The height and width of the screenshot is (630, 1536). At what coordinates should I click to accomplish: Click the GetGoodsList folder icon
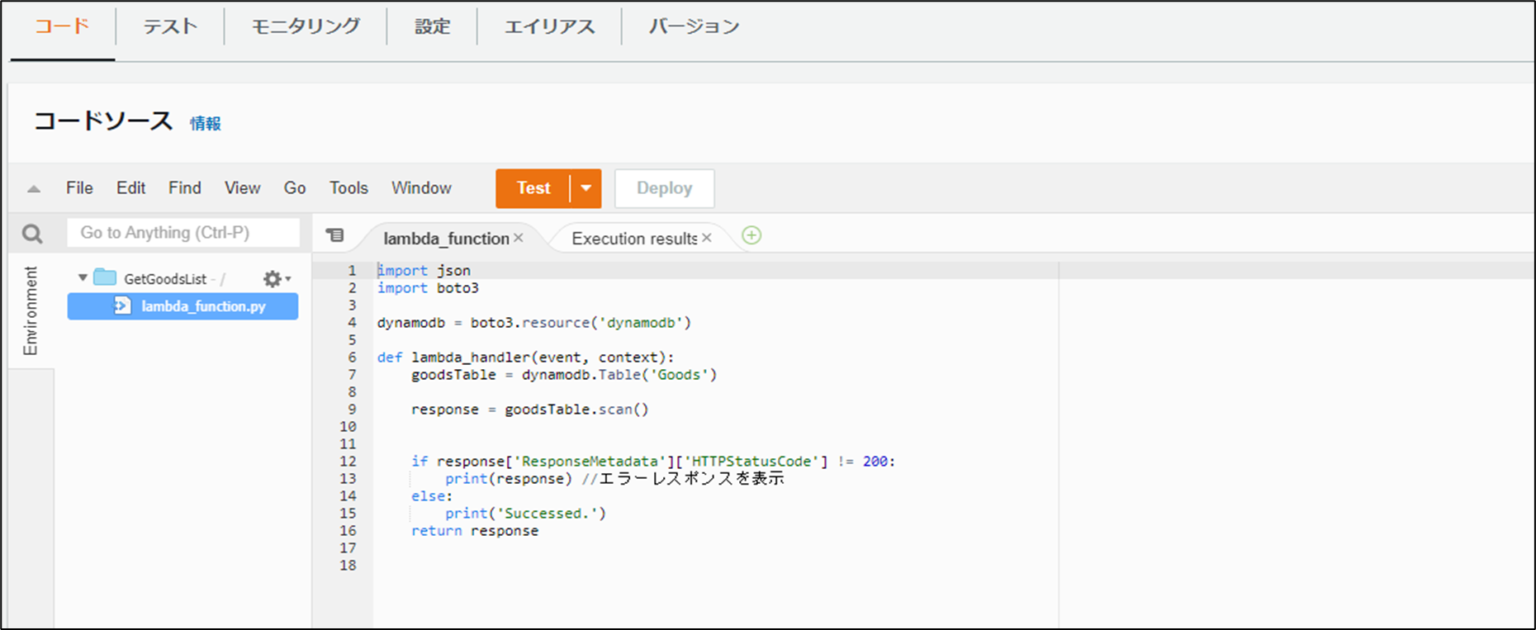pos(104,278)
